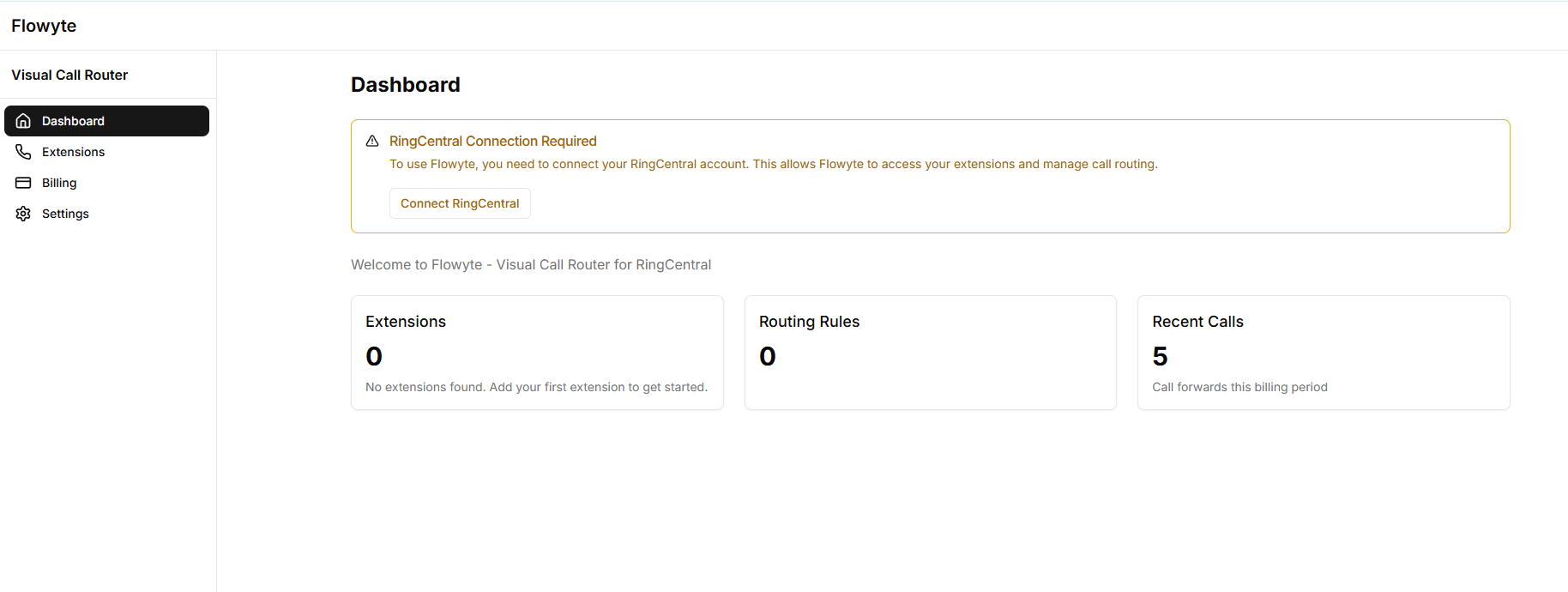Click the RingCentral Connection Required heading text
Image resolution: width=1568 pixels, height=592 pixels.
point(493,141)
